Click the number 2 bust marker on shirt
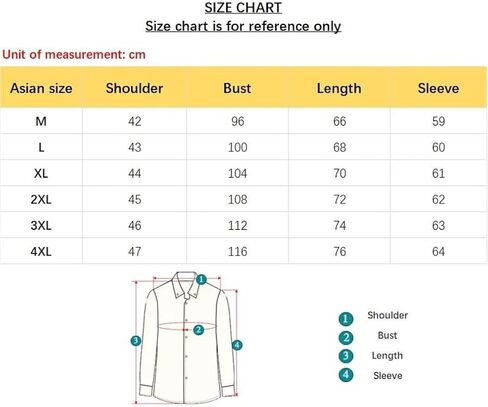Viewport: 488px width, 407px height. 199,330
